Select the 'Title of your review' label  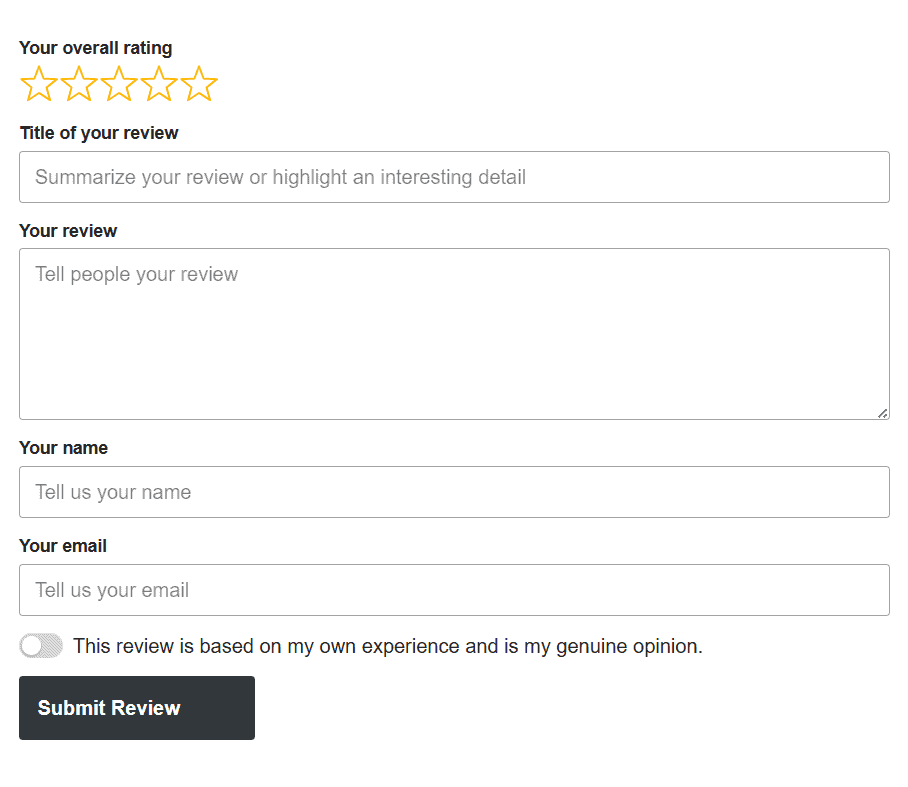coord(98,132)
